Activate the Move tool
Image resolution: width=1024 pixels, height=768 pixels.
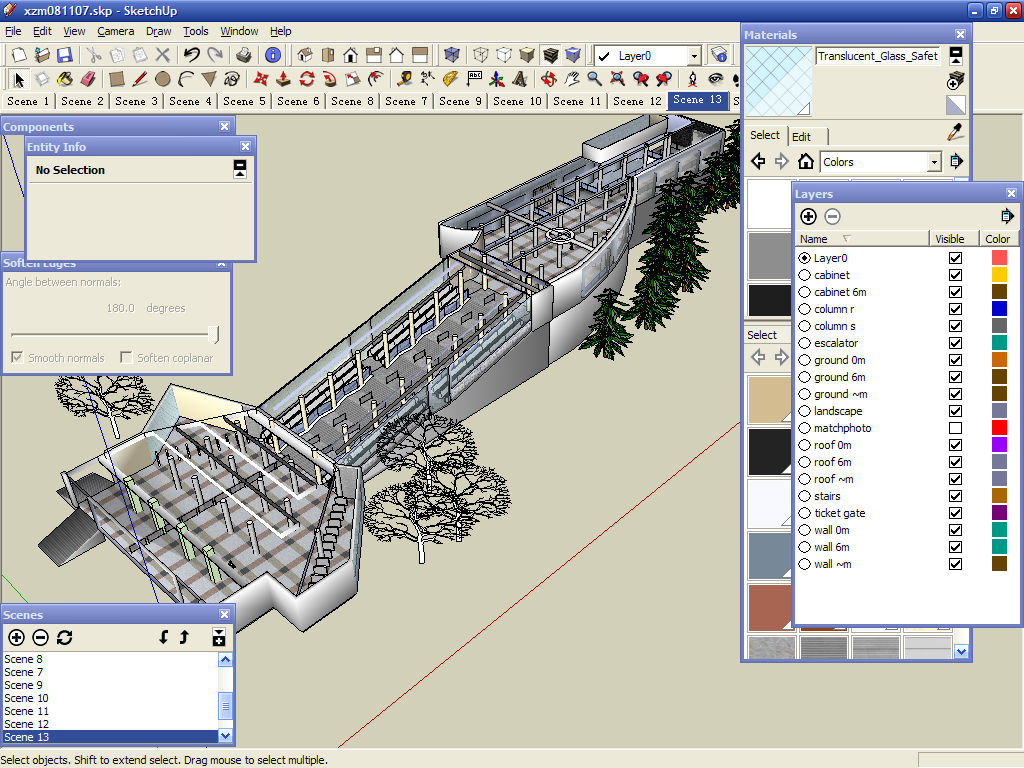[x=261, y=80]
